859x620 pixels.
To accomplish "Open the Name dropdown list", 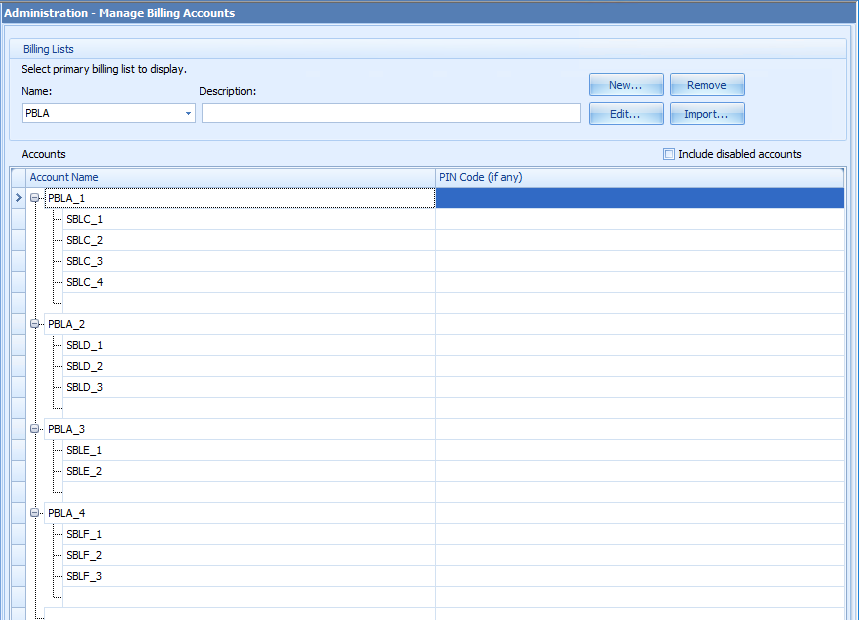I will (x=189, y=113).
